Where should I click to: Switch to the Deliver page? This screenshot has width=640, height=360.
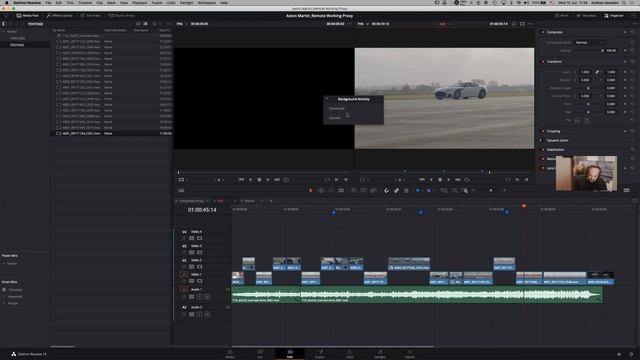[410, 354]
